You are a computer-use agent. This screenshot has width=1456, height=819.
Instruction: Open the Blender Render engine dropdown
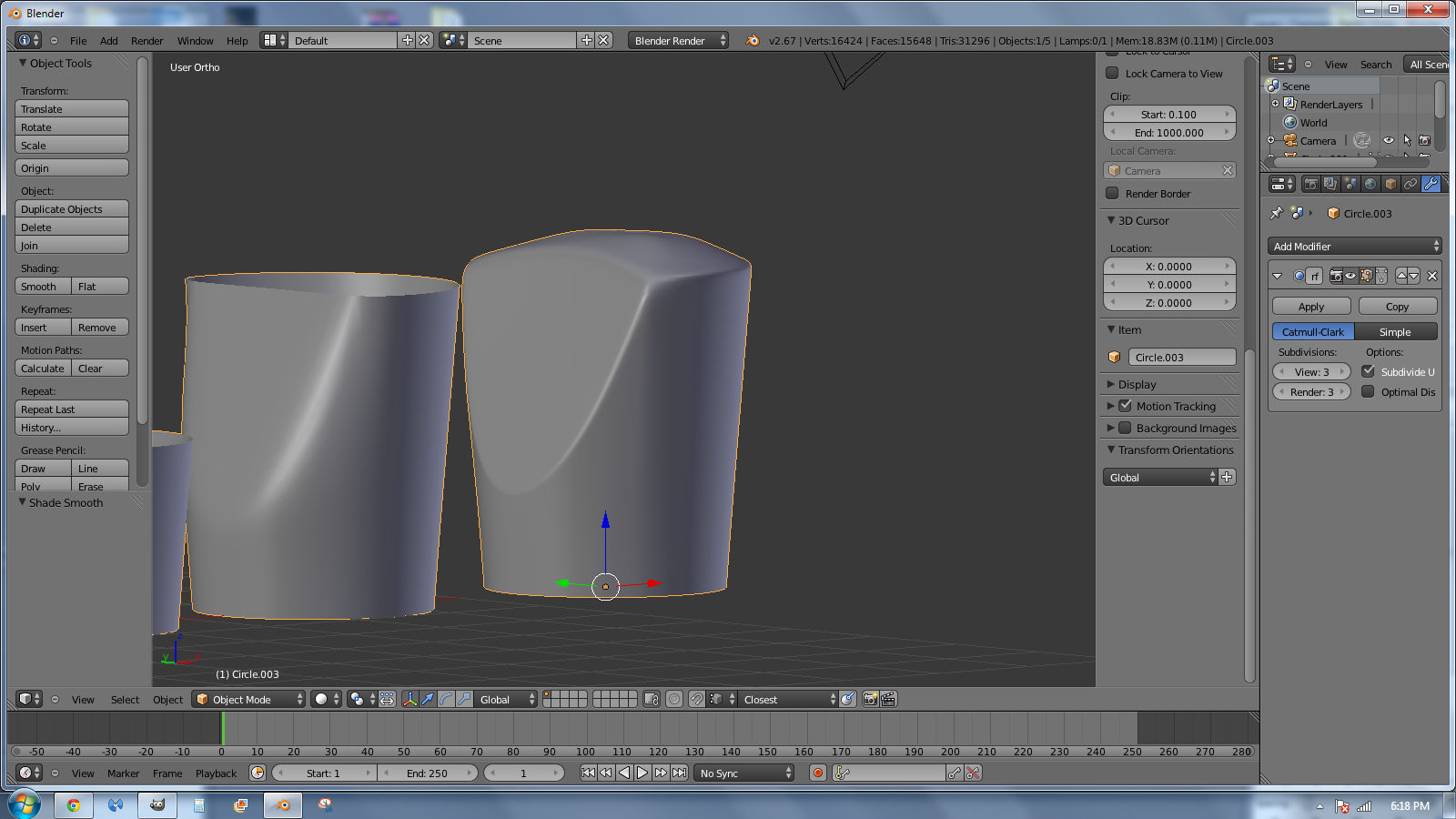678,40
